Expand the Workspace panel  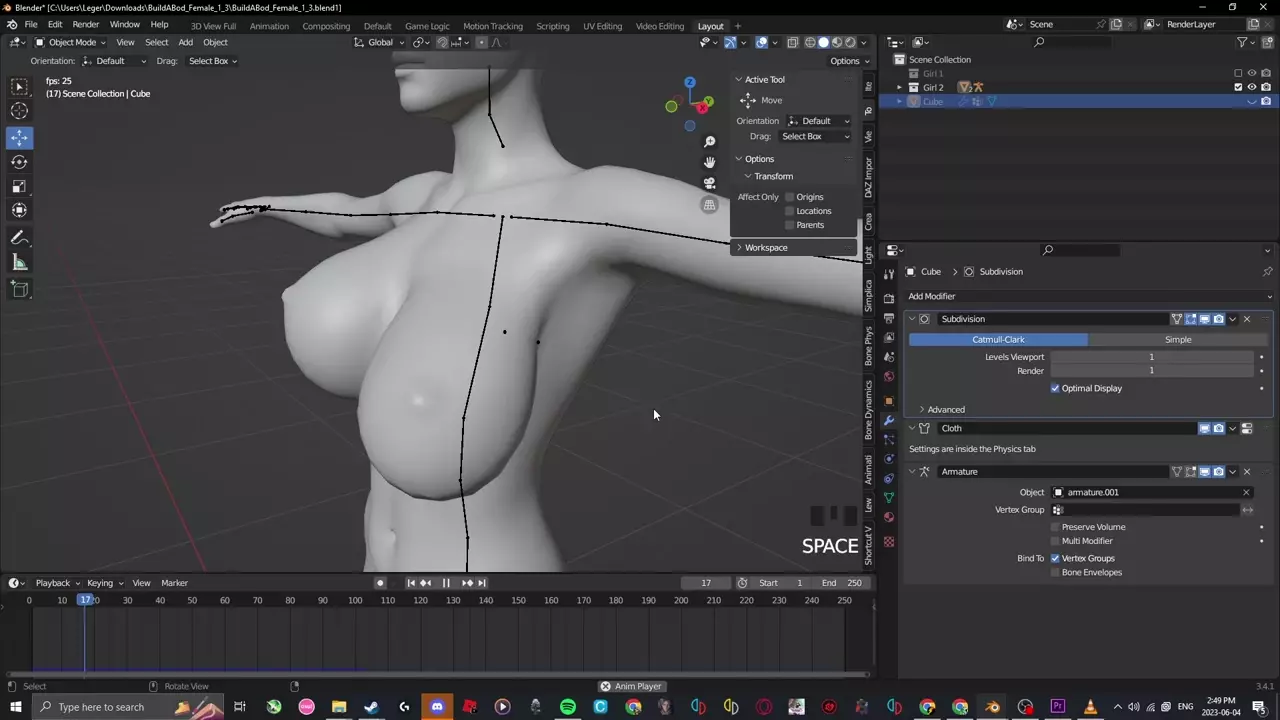(x=765, y=248)
